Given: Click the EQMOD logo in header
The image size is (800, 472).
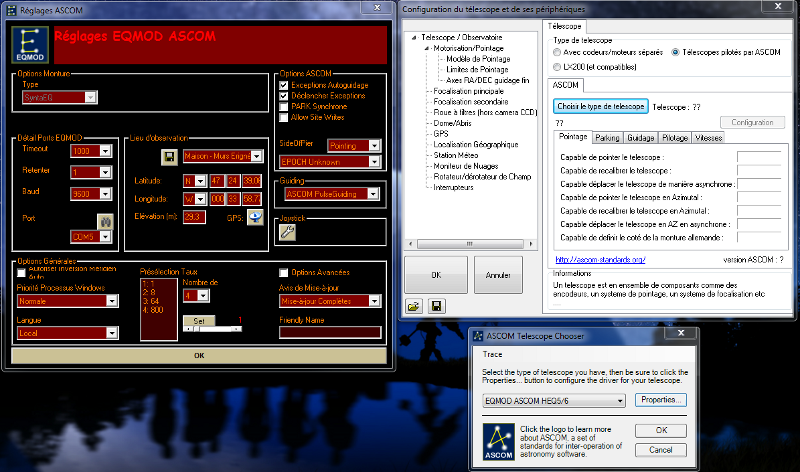Looking at the screenshot, I should 31,46.
